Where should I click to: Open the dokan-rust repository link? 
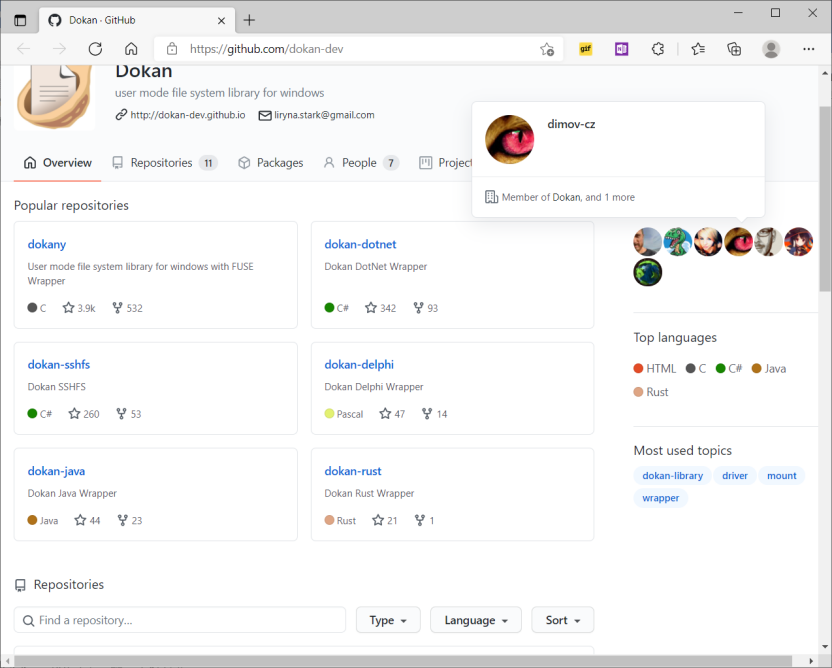click(353, 471)
